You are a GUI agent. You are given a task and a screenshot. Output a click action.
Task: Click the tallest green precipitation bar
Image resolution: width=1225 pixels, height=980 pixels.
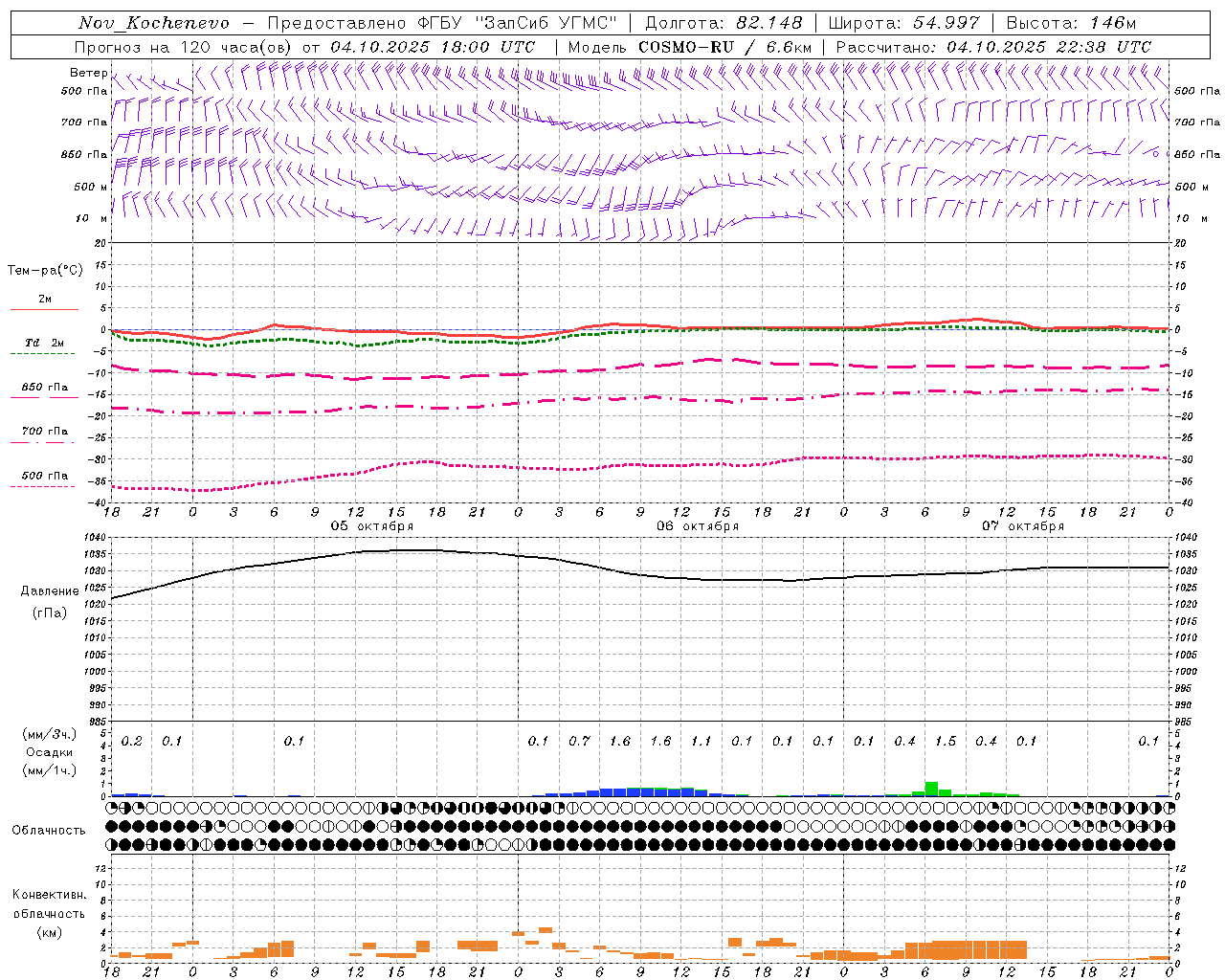[931, 789]
